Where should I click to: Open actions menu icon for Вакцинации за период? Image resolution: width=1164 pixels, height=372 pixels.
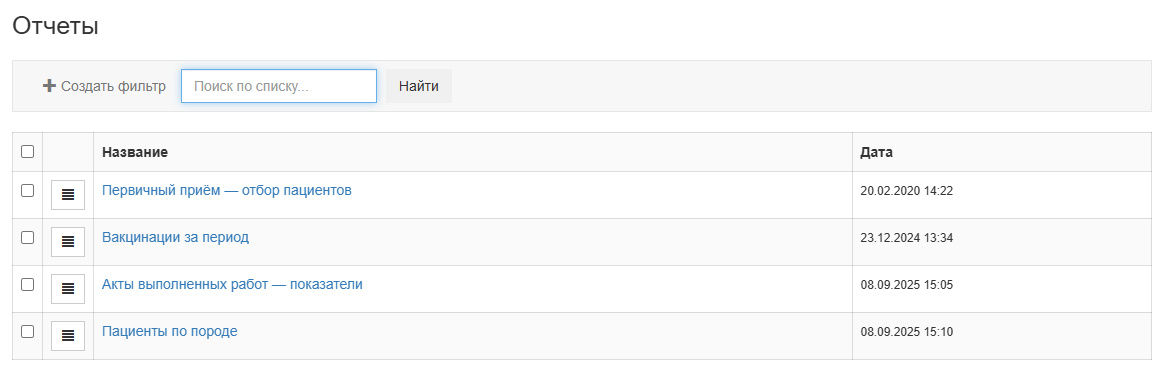click(x=68, y=241)
